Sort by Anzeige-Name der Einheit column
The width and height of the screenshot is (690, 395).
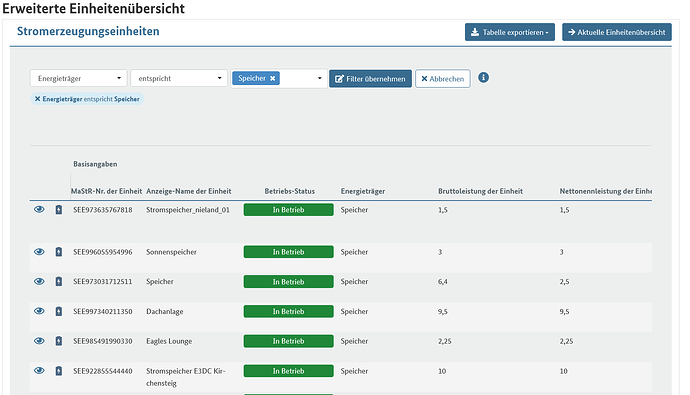[189, 191]
